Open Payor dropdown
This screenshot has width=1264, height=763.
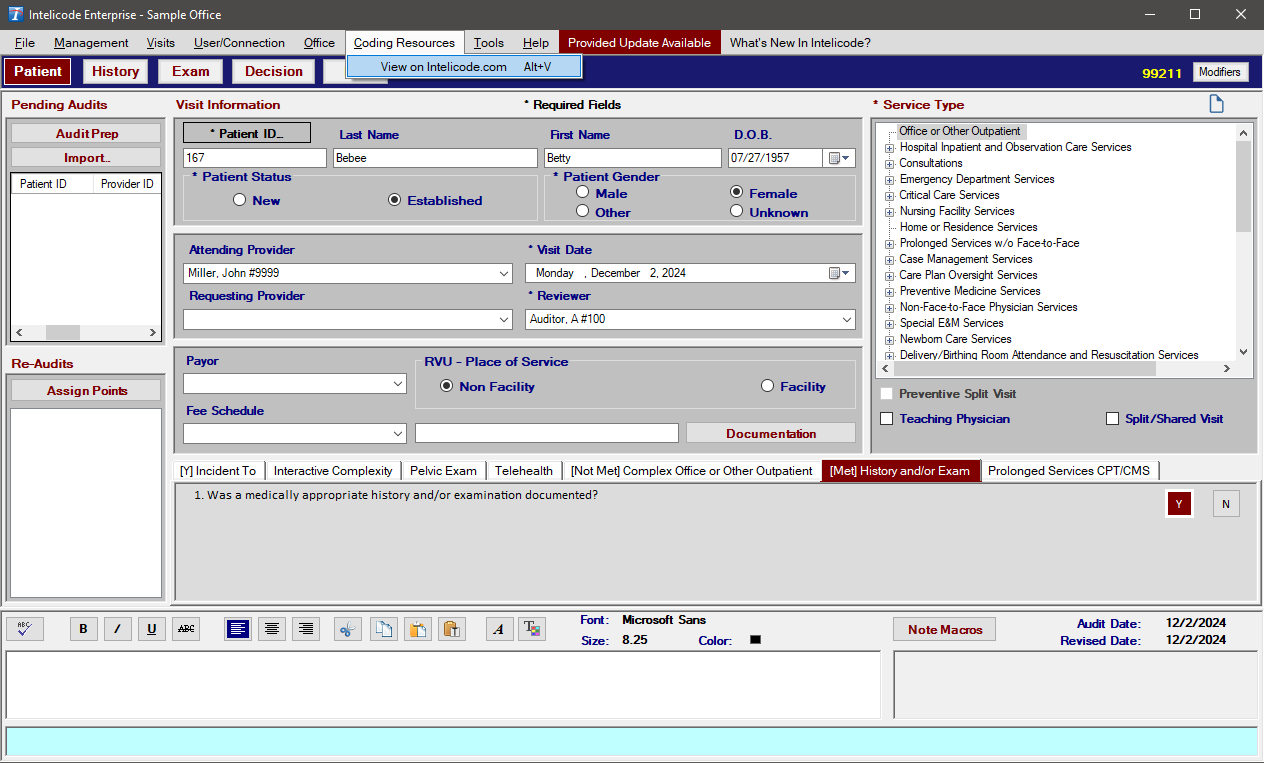click(398, 384)
